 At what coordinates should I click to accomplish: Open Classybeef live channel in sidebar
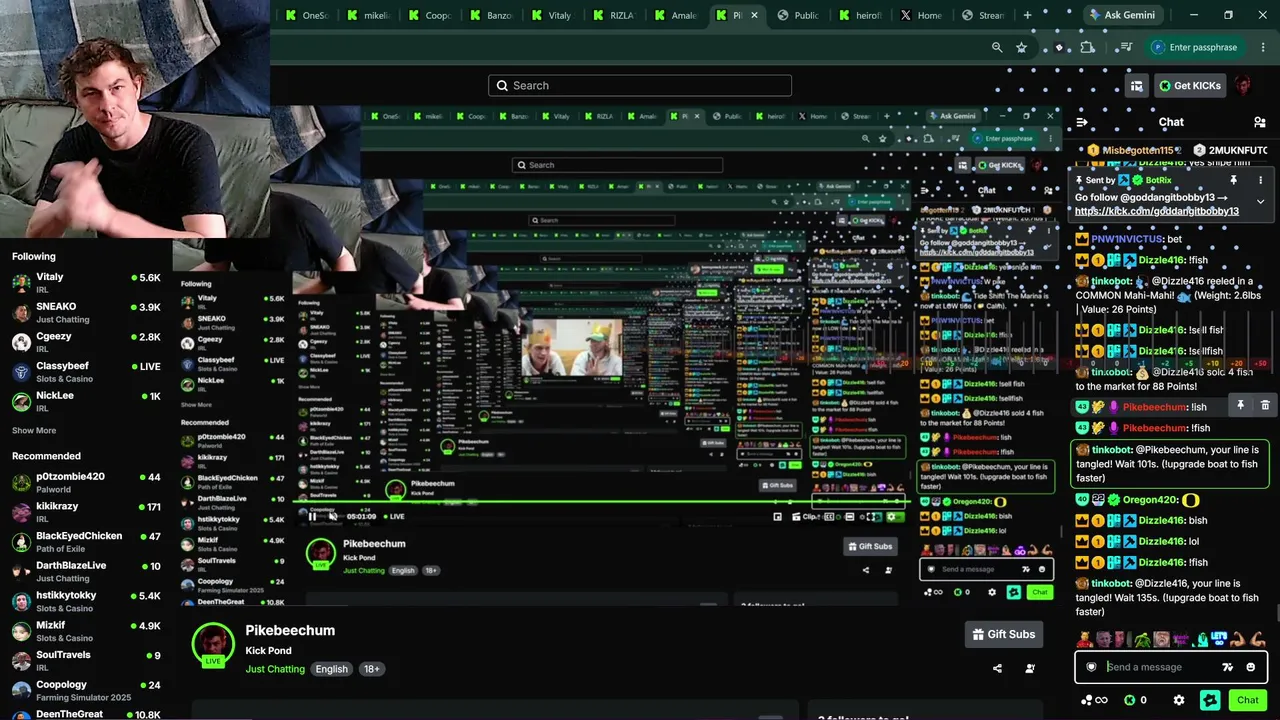click(x=86, y=372)
